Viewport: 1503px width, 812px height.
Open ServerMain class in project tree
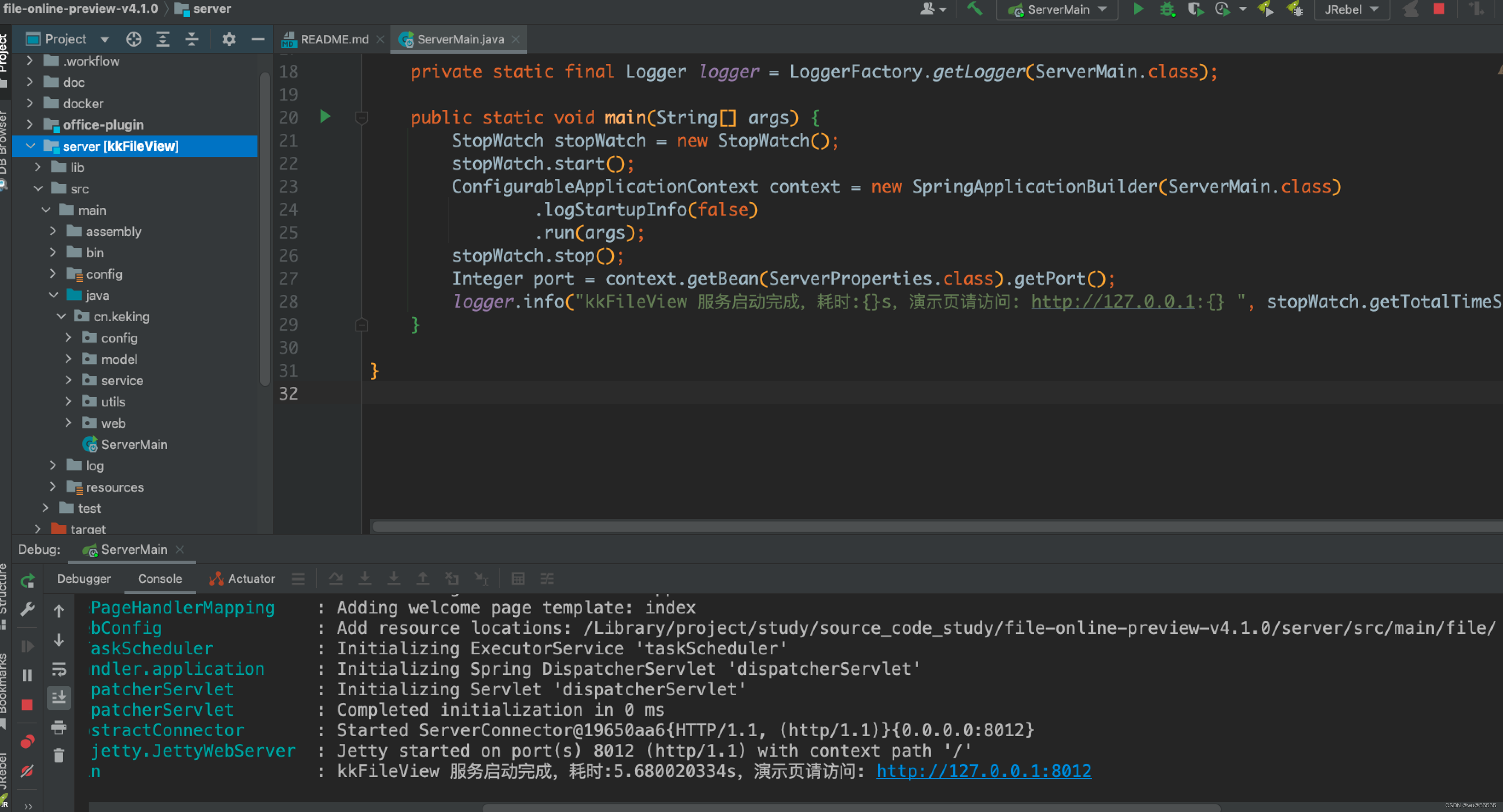(x=134, y=444)
